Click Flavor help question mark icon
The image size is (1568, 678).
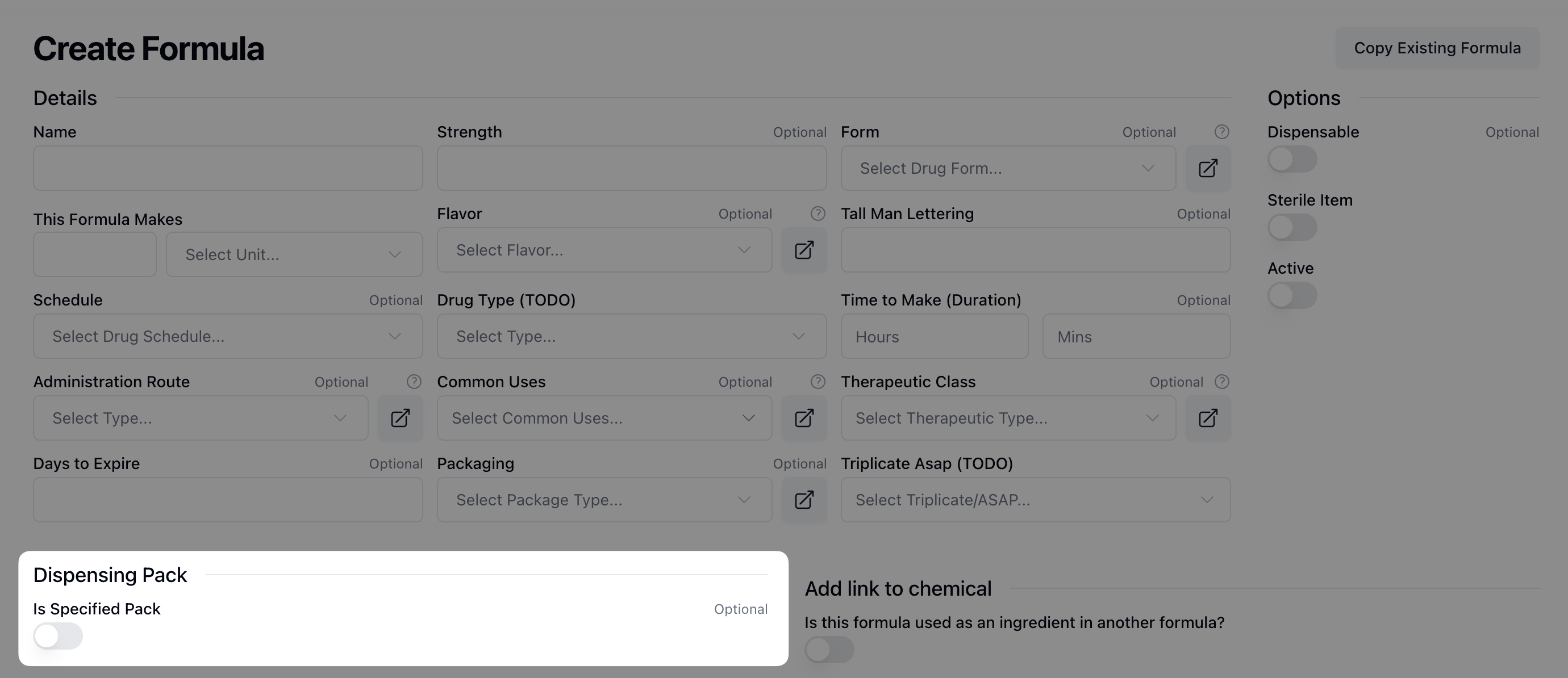click(x=818, y=214)
